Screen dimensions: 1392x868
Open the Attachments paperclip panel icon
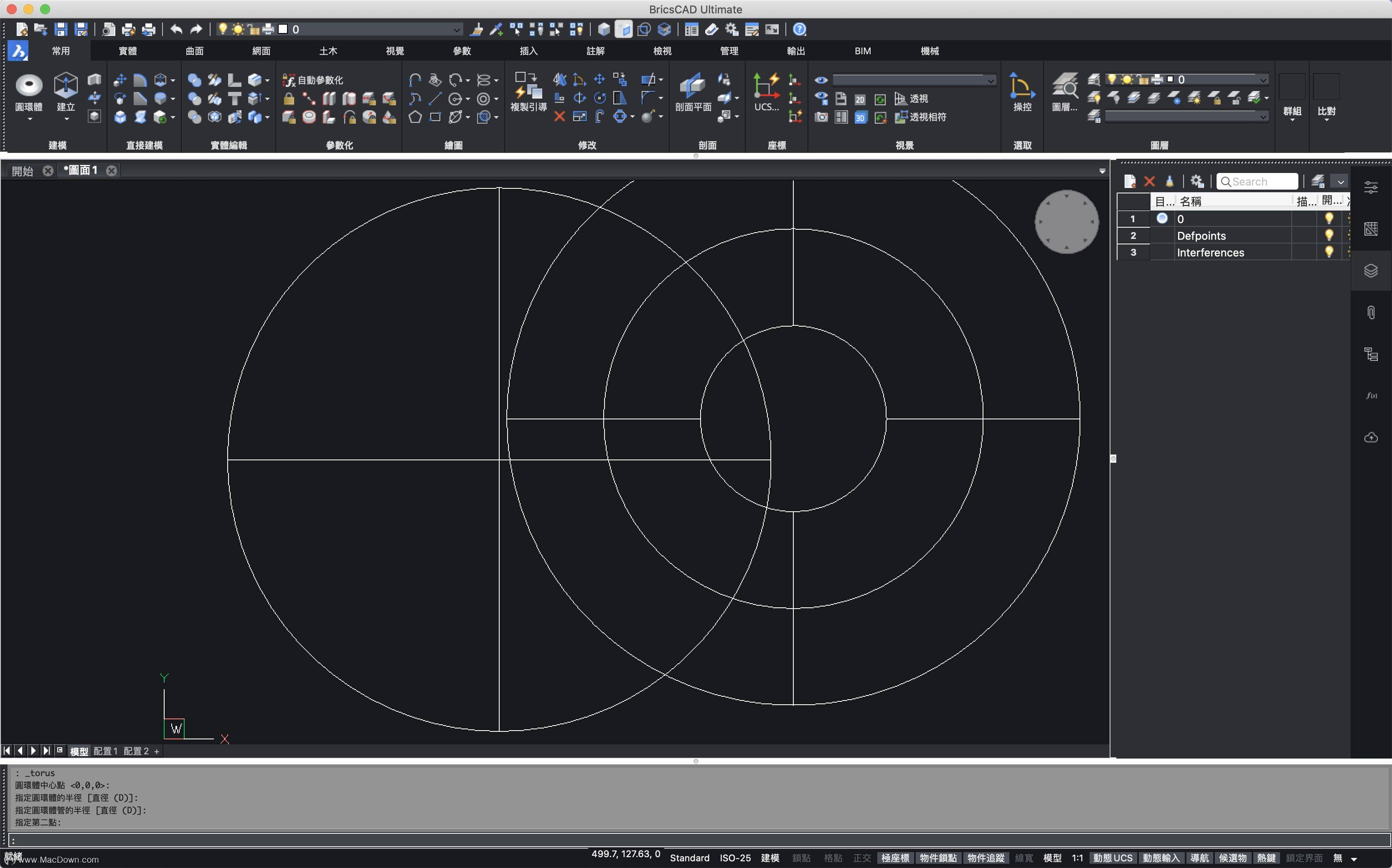click(x=1371, y=312)
